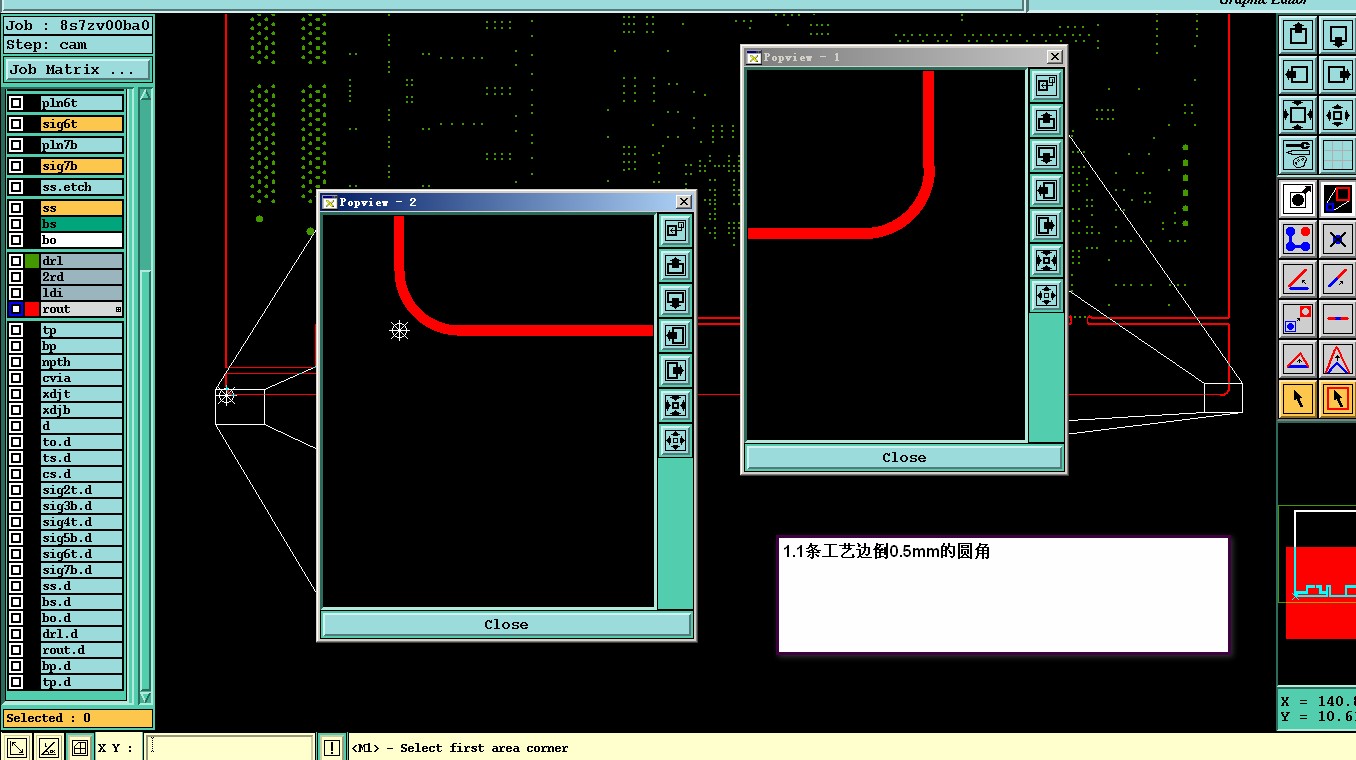1356x760 pixels.
Task: Select the single red triangle tool
Action: pos(1298,359)
